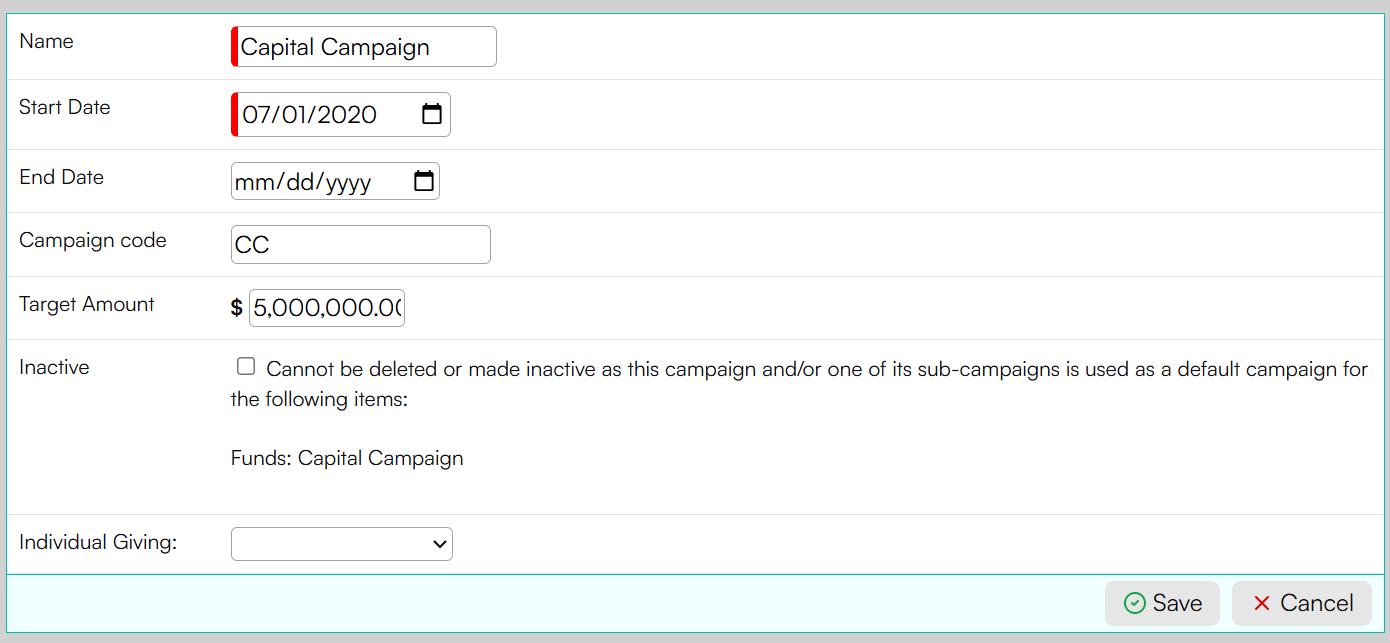Click the Target Amount input field
1390x643 pixels.
[x=327, y=307]
